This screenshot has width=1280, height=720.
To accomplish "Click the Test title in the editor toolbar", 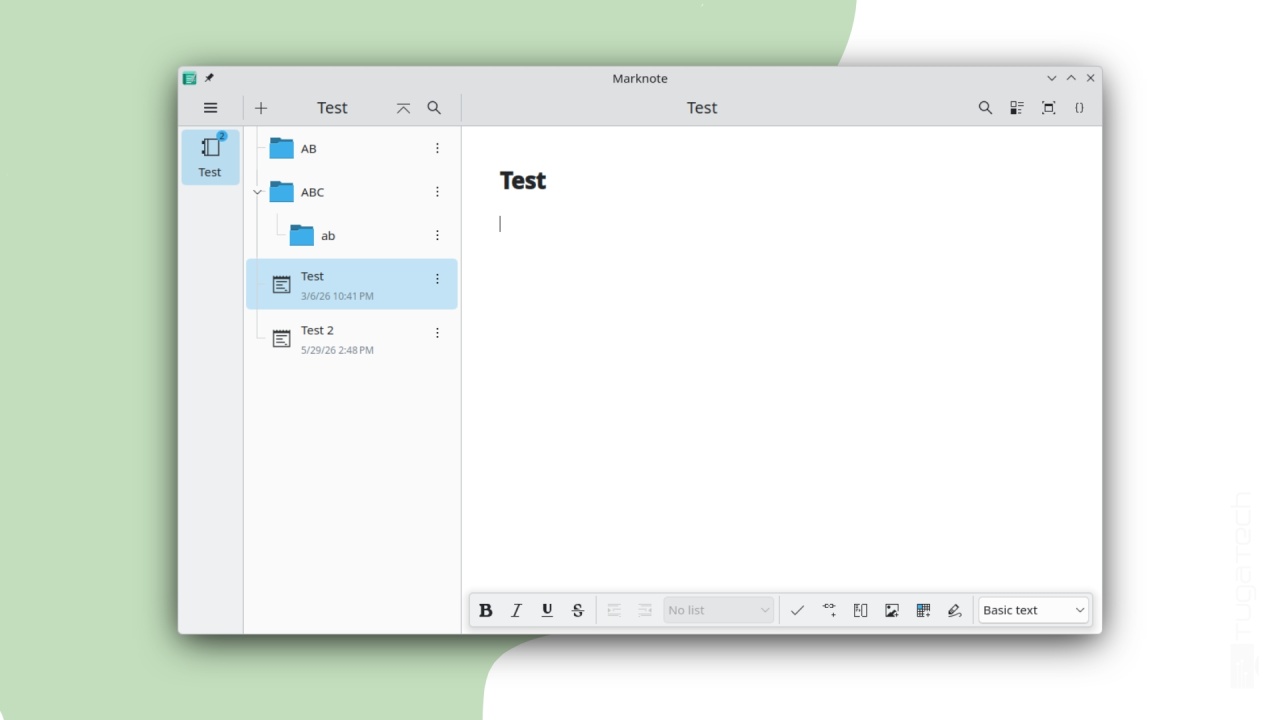I will (x=702, y=108).
